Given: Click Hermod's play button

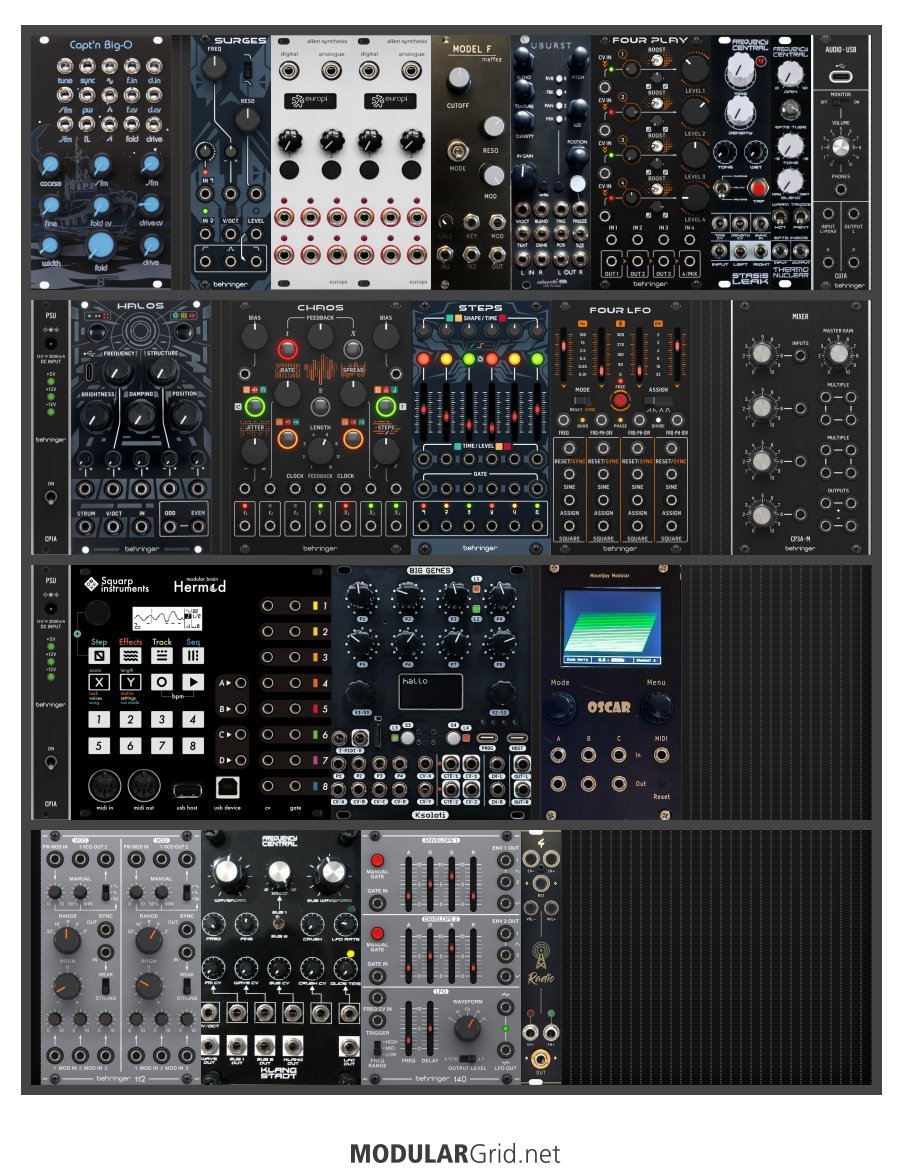Looking at the screenshot, I should point(193,682).
